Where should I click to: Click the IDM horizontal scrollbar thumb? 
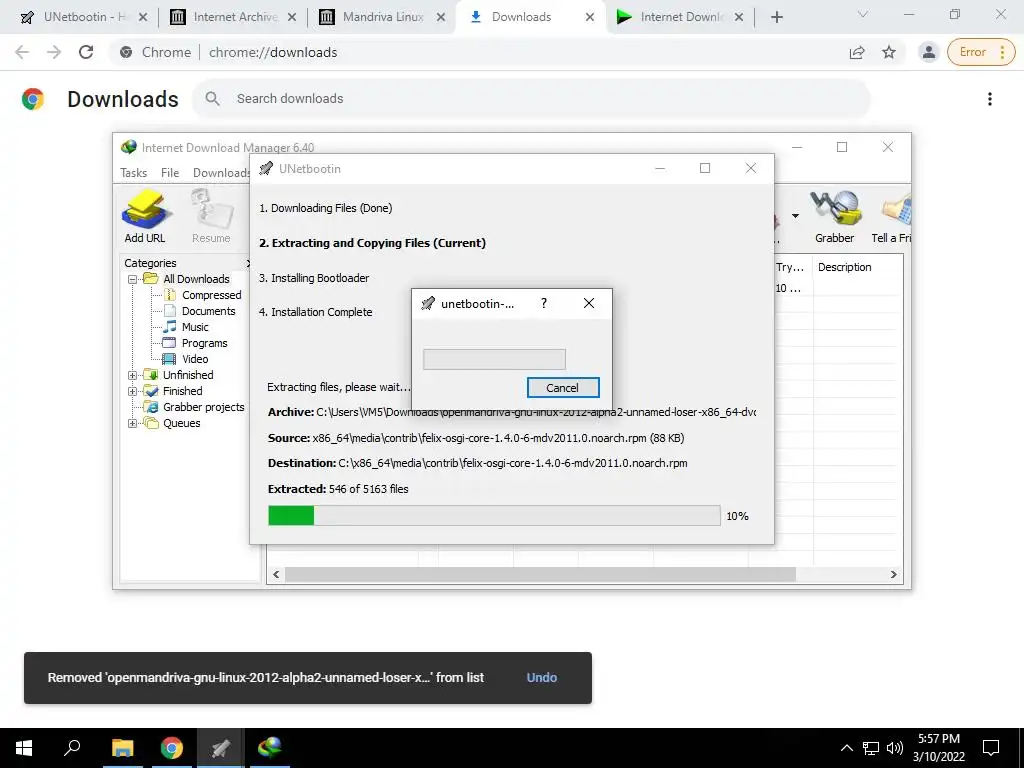[x=540, y=574]
